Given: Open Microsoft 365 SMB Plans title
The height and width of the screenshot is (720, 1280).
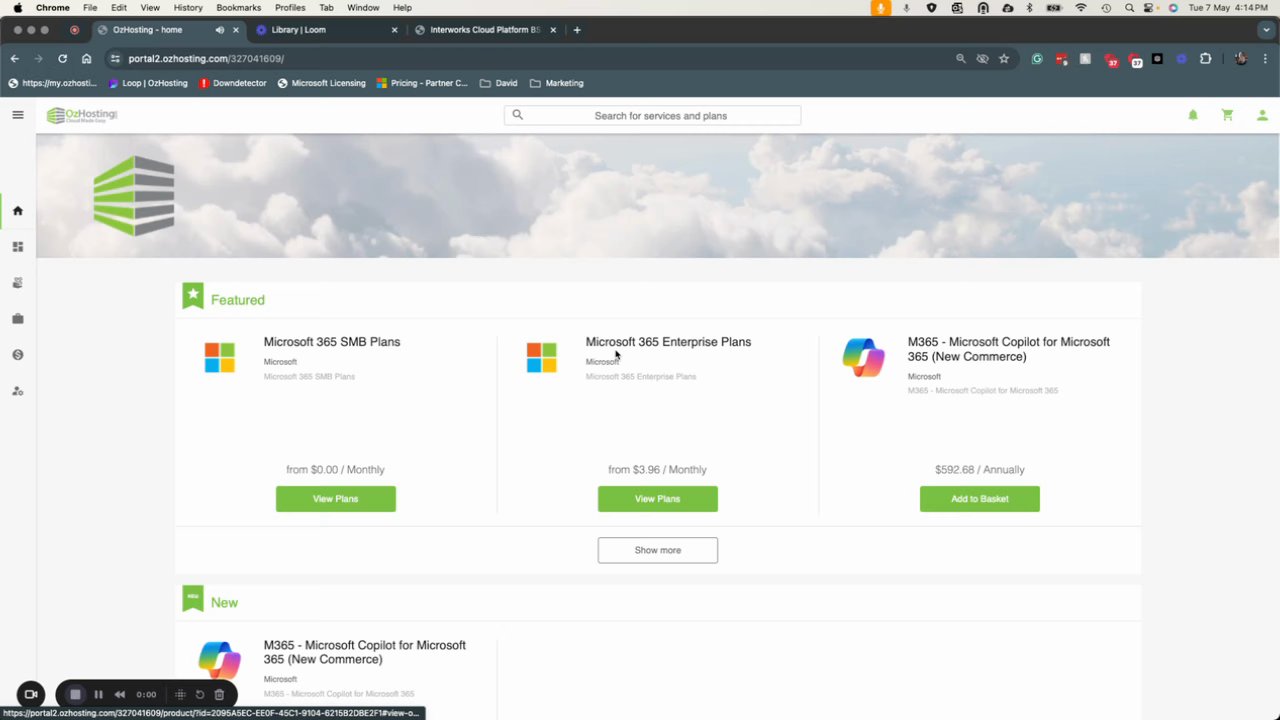Looking at the screenshot, I should point(332,342).
